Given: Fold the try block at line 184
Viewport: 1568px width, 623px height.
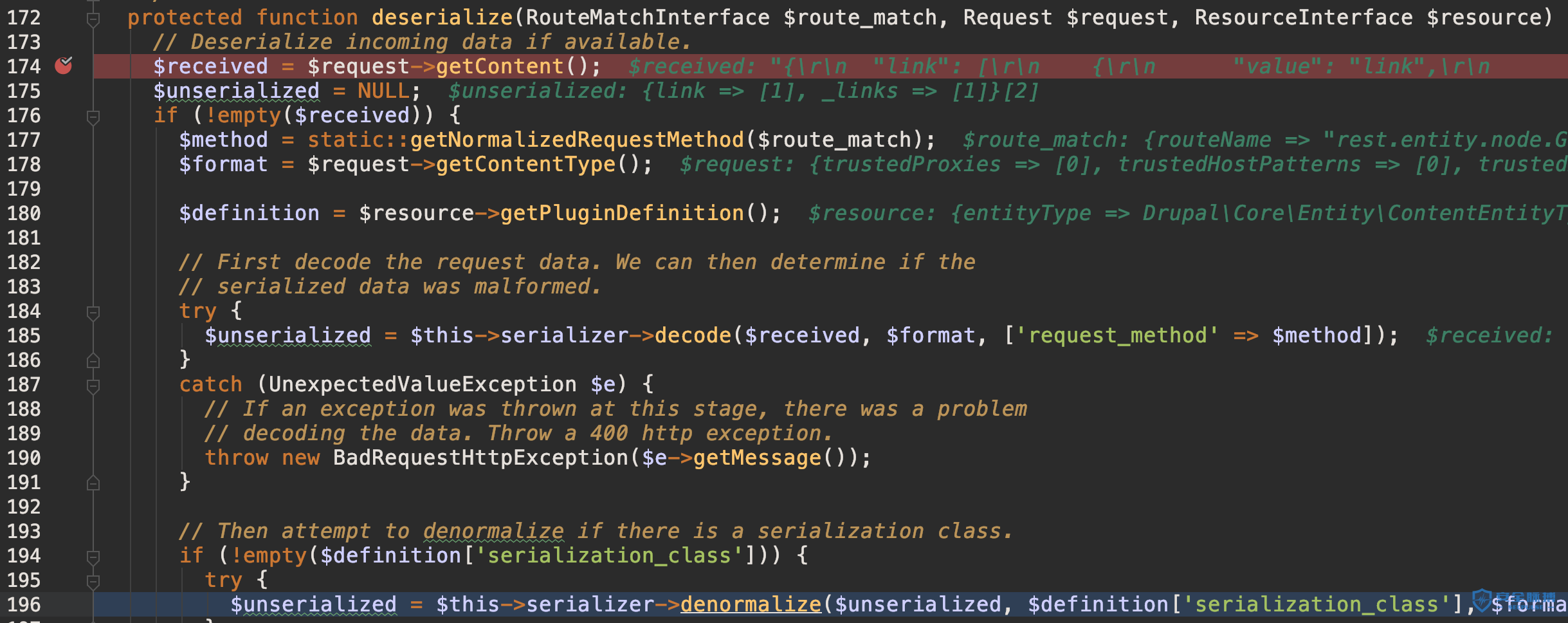Looking at the screenshot, I should click(x=93, y=313).
